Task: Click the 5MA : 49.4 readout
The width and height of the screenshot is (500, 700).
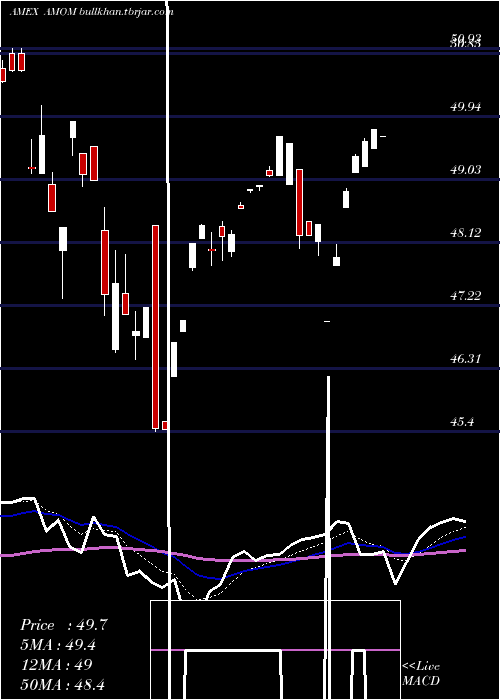Action: coord(58,645)
